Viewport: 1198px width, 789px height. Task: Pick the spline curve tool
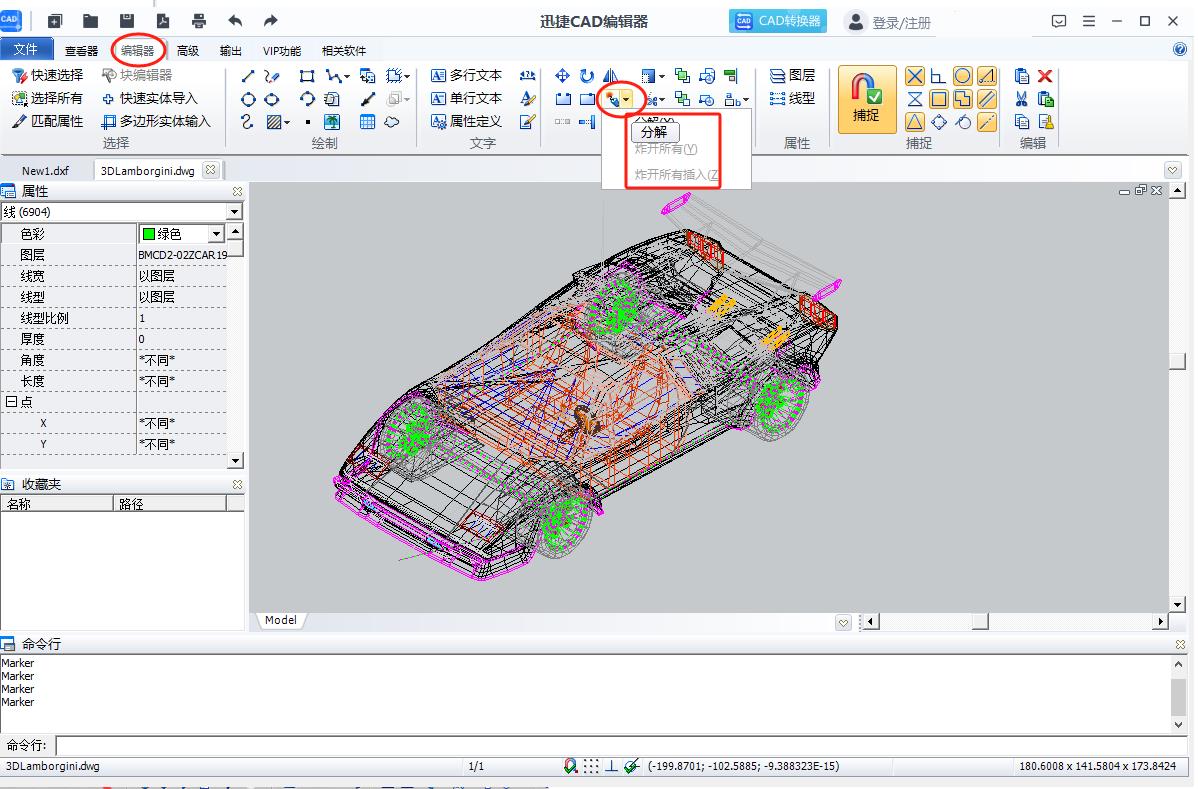248,122
